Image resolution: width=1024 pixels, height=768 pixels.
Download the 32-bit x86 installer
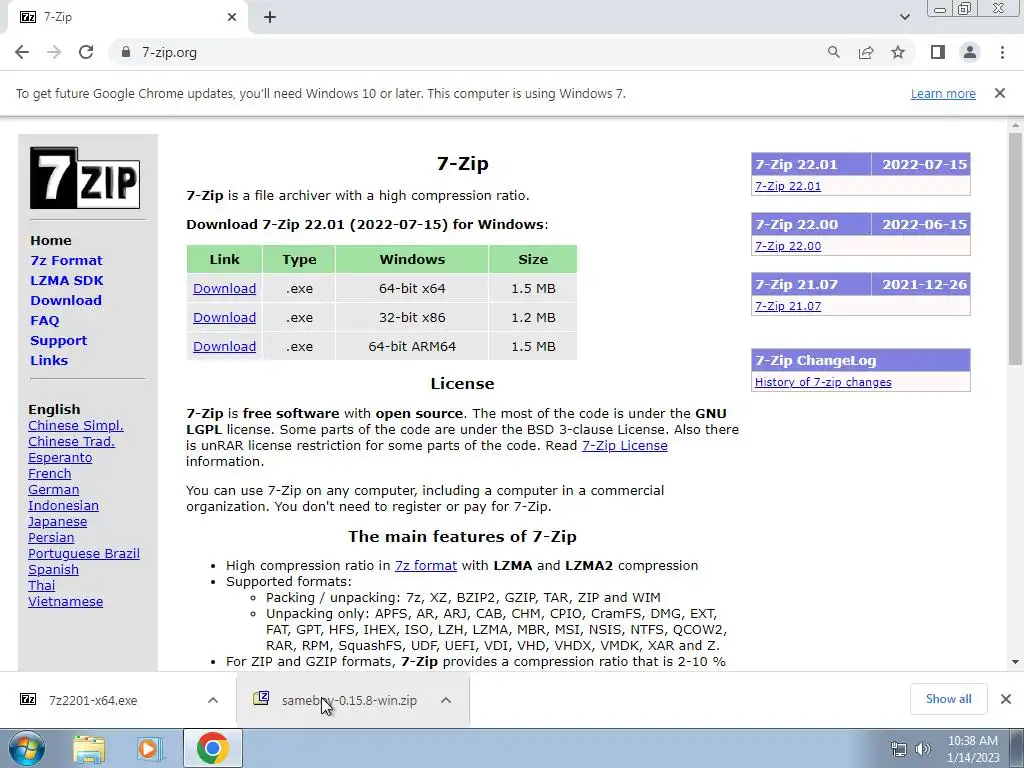pos(224,317)
